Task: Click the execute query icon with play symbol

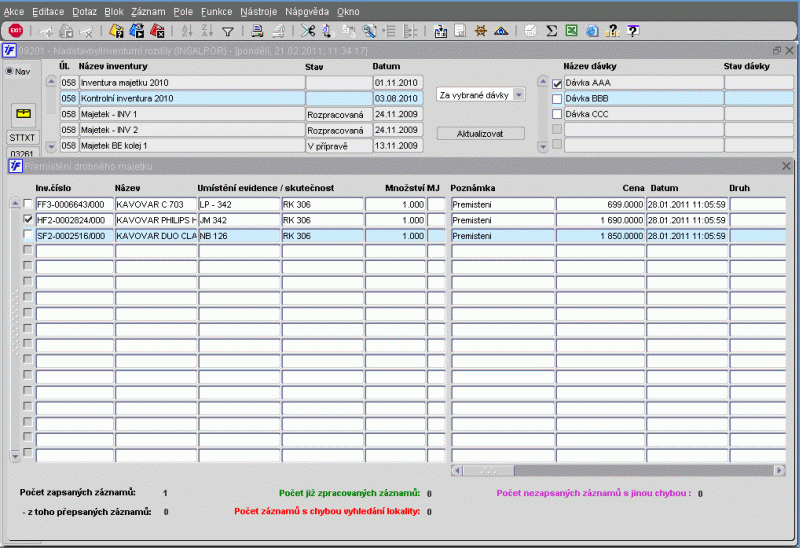Action: 137,31
